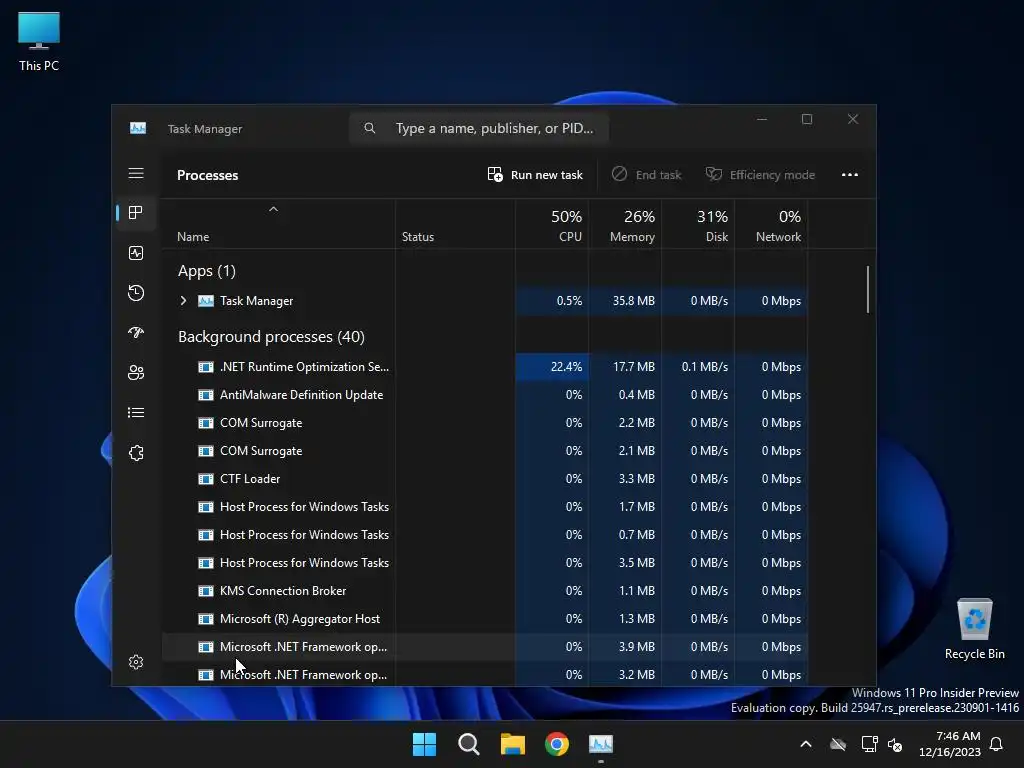Click the muted volume tray icon
1024x768 pixels.
[x=895, y=744]
